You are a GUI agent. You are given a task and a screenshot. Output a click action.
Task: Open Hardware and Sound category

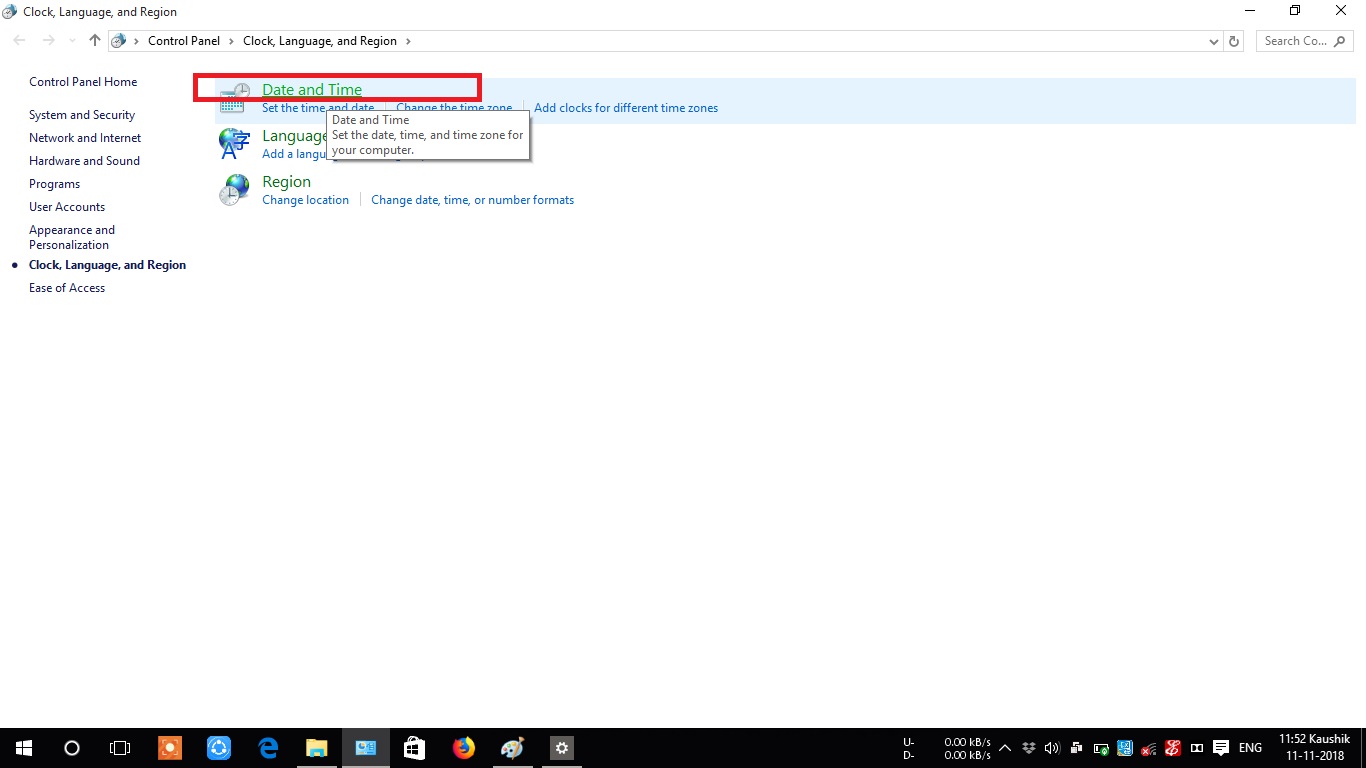click(x=84, y=161)
